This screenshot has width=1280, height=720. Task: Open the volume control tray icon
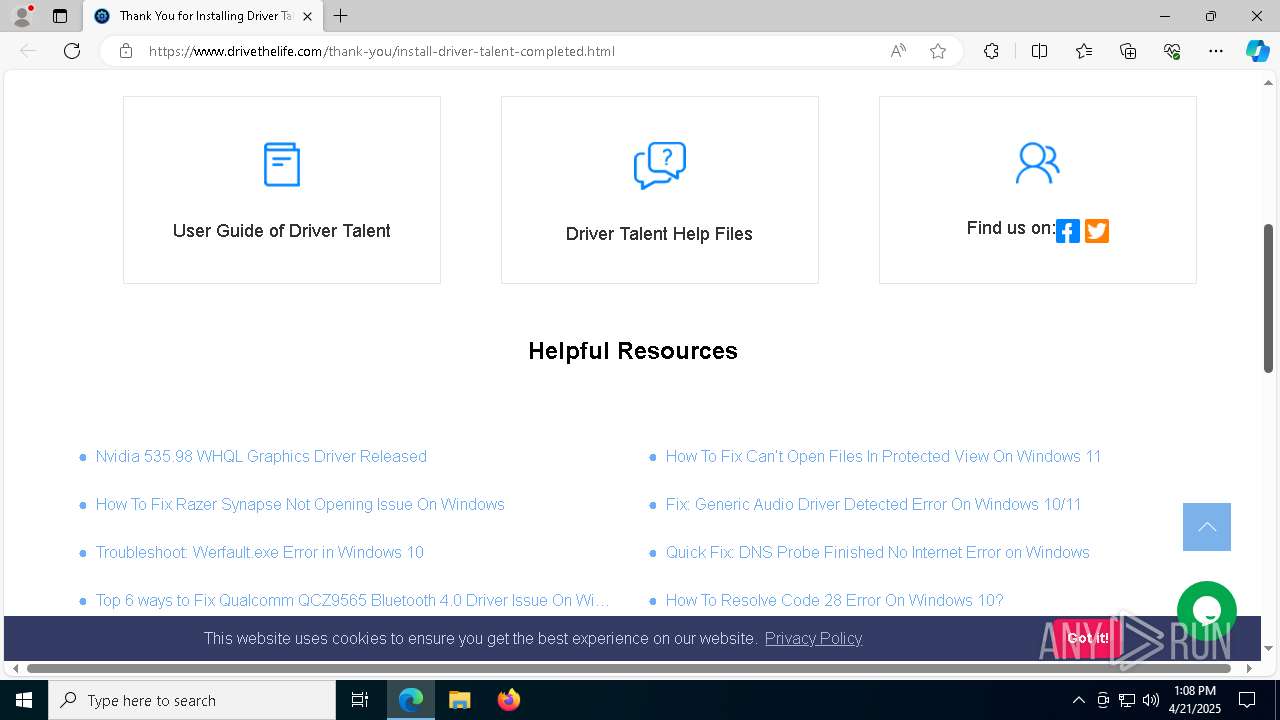1151,700
